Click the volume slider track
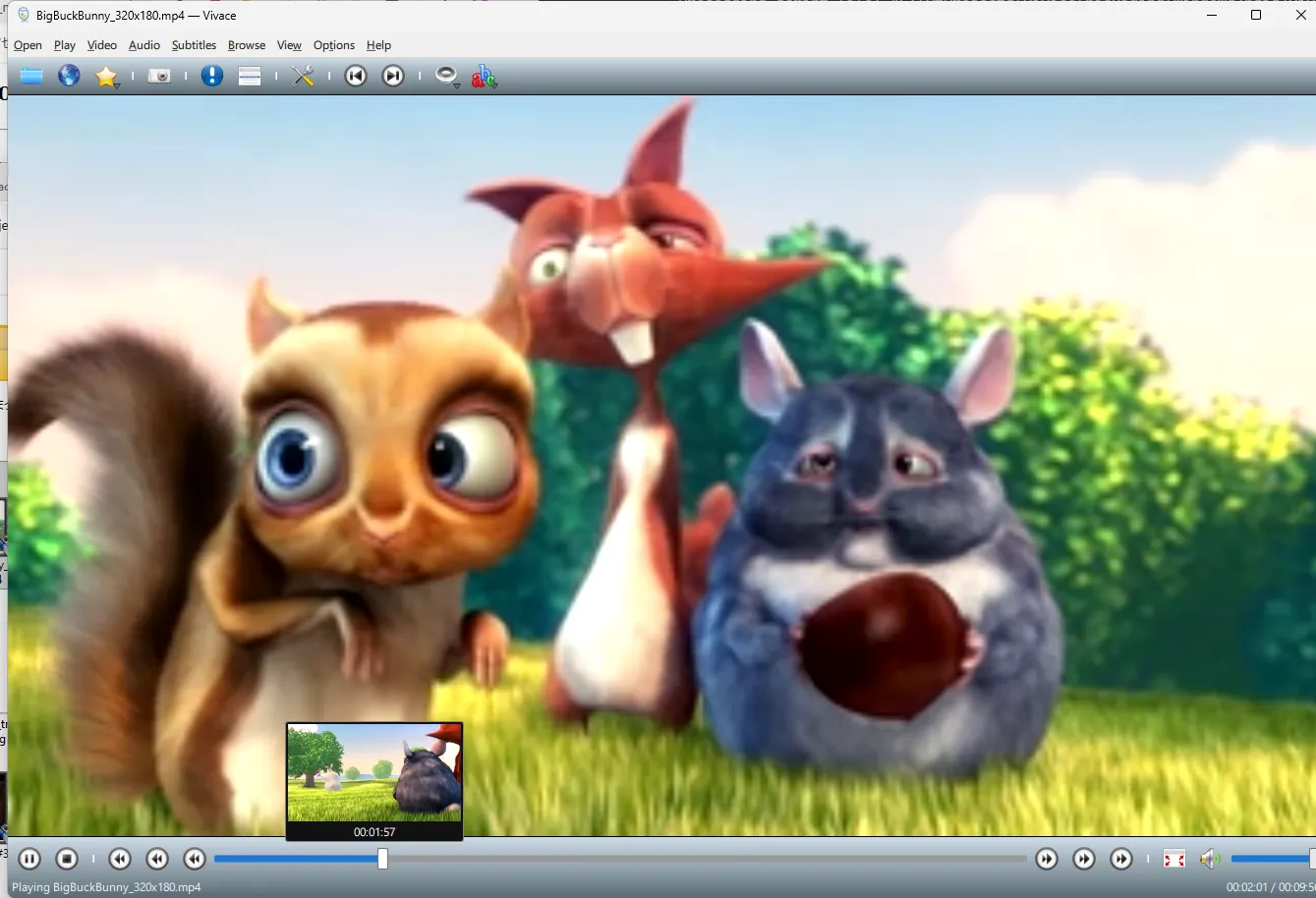The width and height of the screenshot is (1316, 898). tap(1273, 859)
